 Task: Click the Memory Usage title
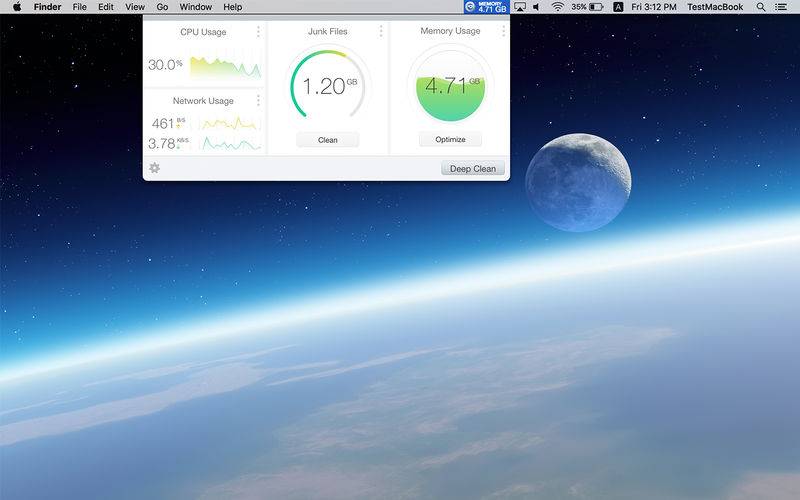[x=450, y=31]
